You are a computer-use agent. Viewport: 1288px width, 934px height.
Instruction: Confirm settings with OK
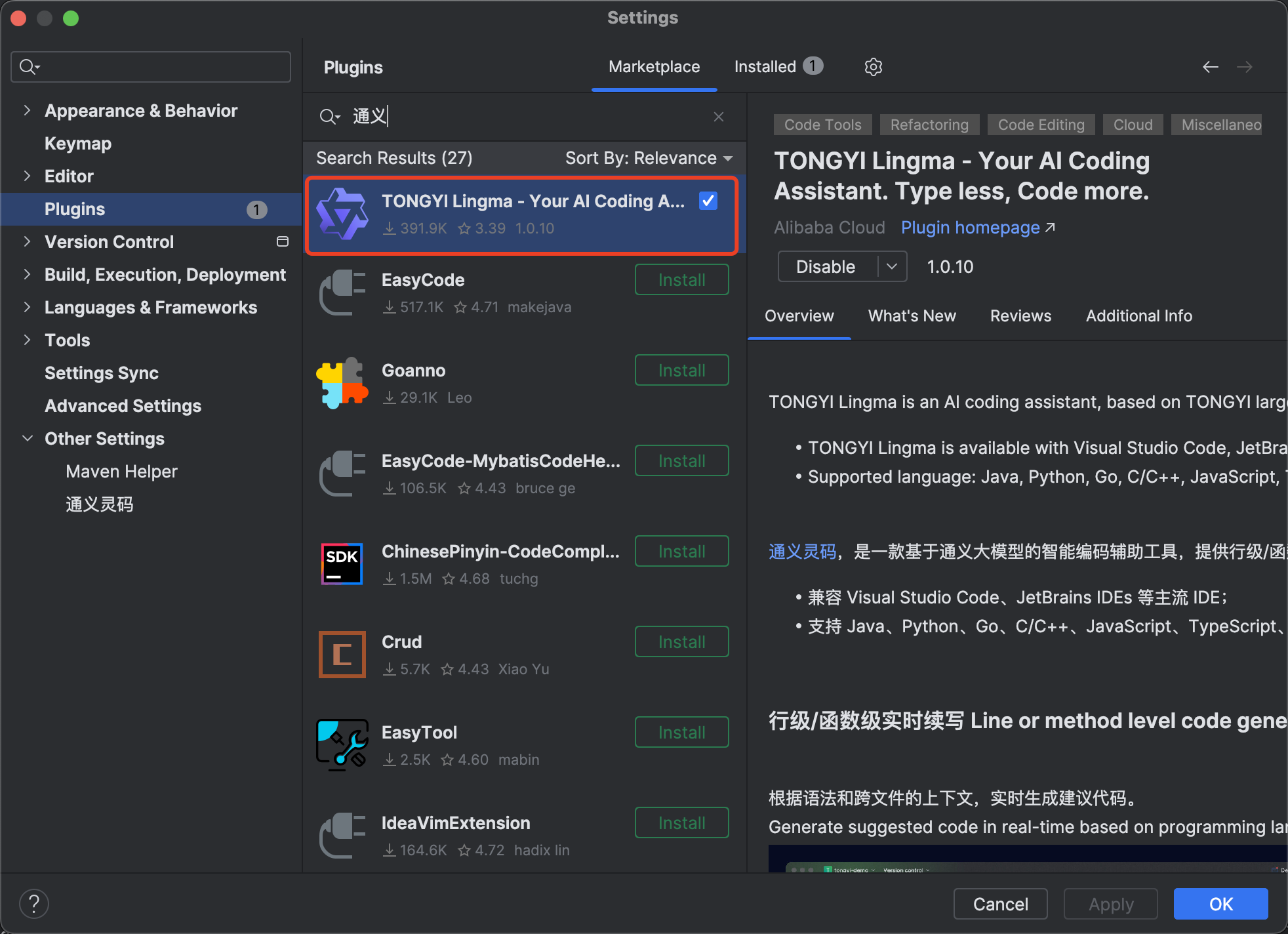coord(1220,904)
